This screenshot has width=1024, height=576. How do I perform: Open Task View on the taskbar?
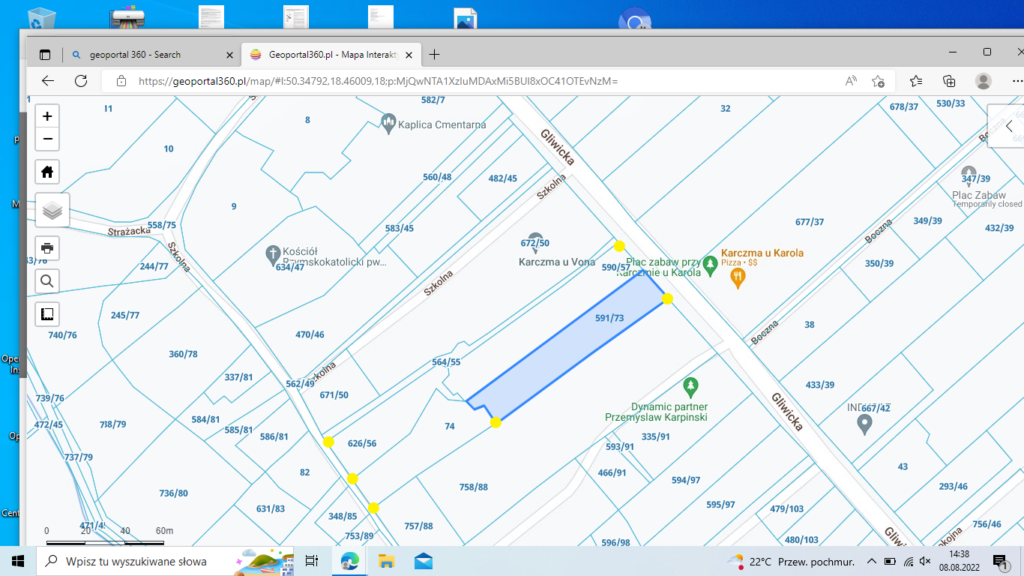312,561
